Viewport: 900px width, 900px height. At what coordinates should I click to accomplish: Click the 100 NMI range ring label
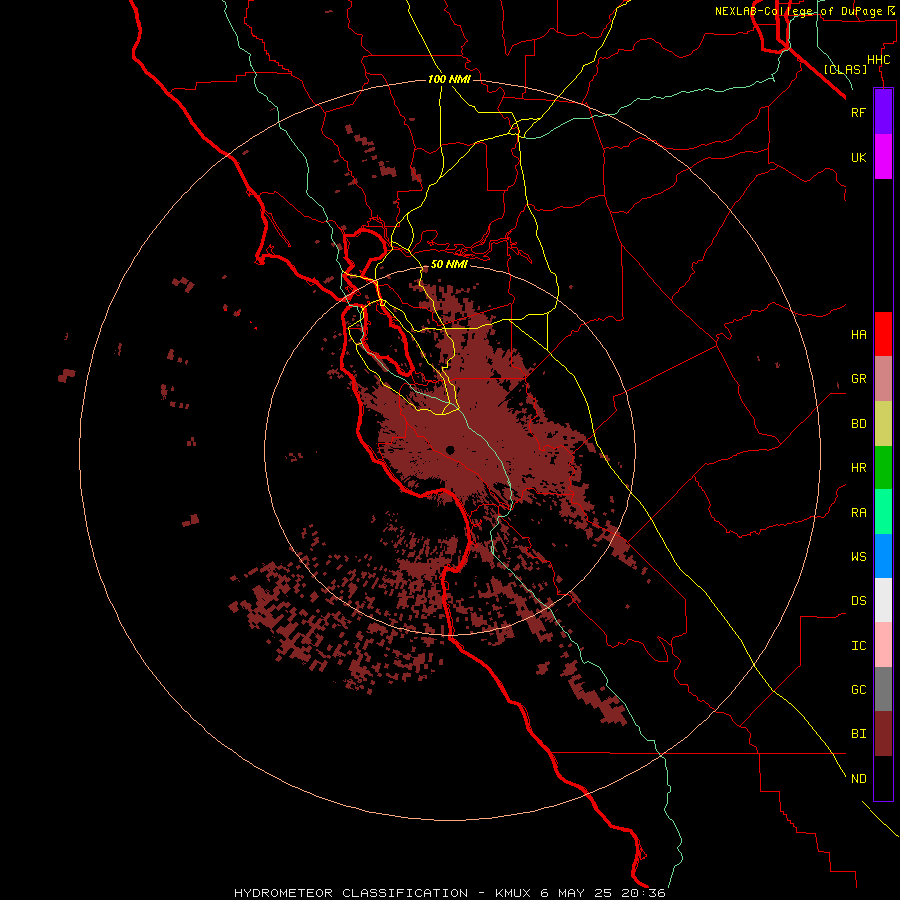pos(449,79)
